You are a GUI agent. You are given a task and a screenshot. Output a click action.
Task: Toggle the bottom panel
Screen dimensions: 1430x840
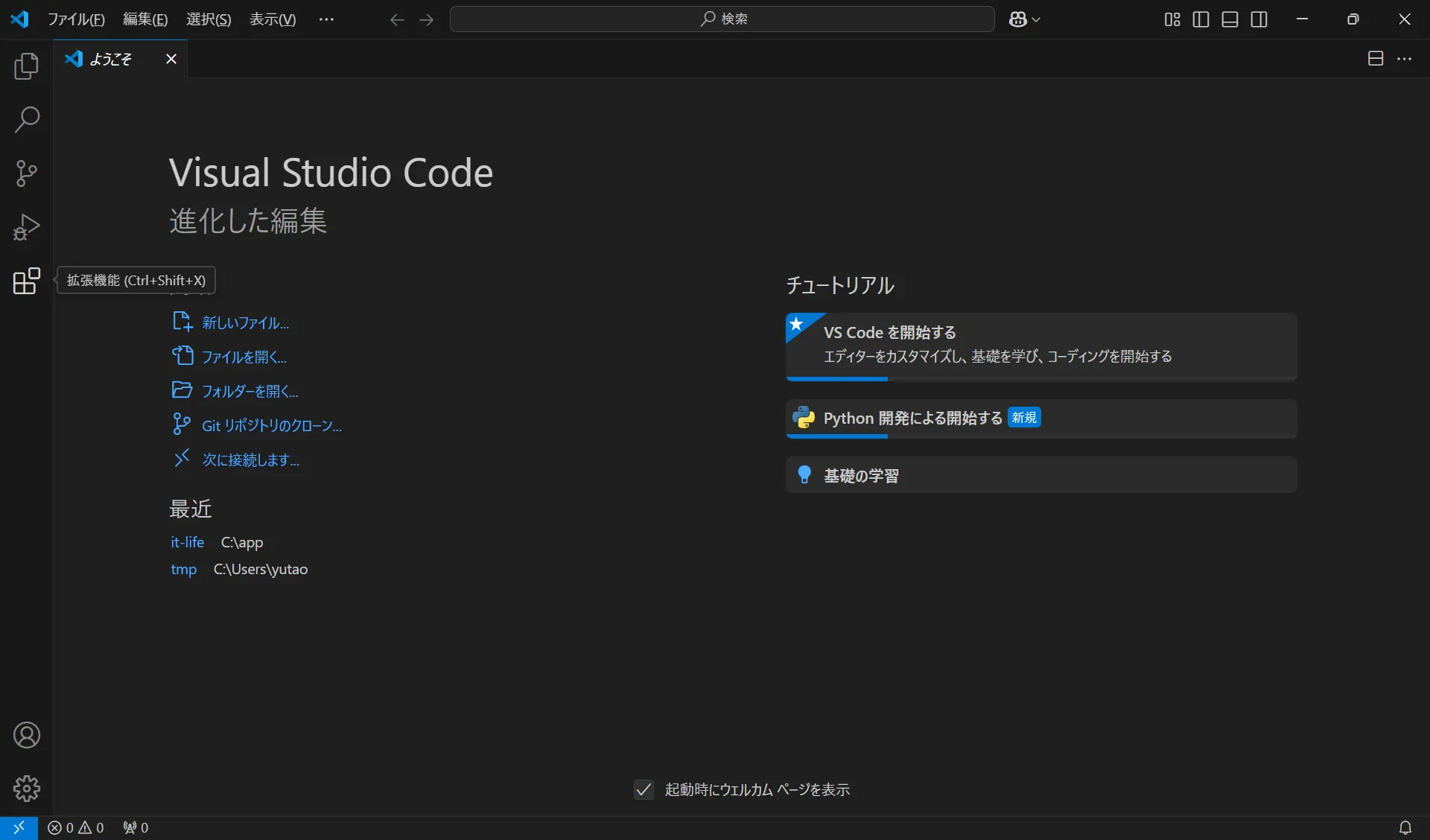tap(1230, 19)
